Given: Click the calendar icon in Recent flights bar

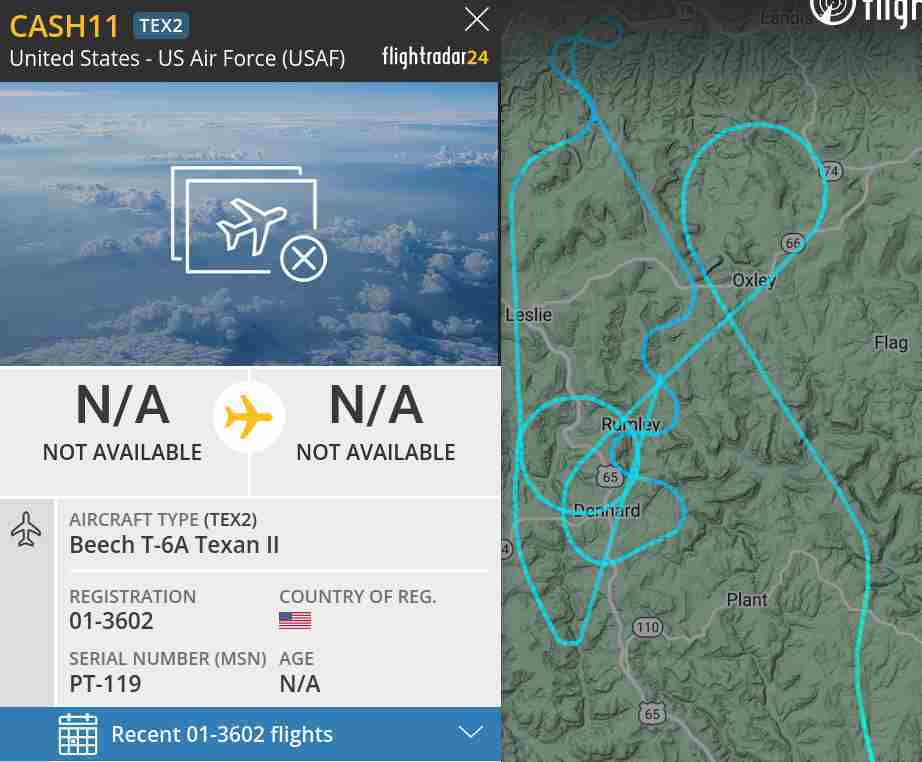Looking at the screenshot, I should pyautogui.click(x=78, y=734).
